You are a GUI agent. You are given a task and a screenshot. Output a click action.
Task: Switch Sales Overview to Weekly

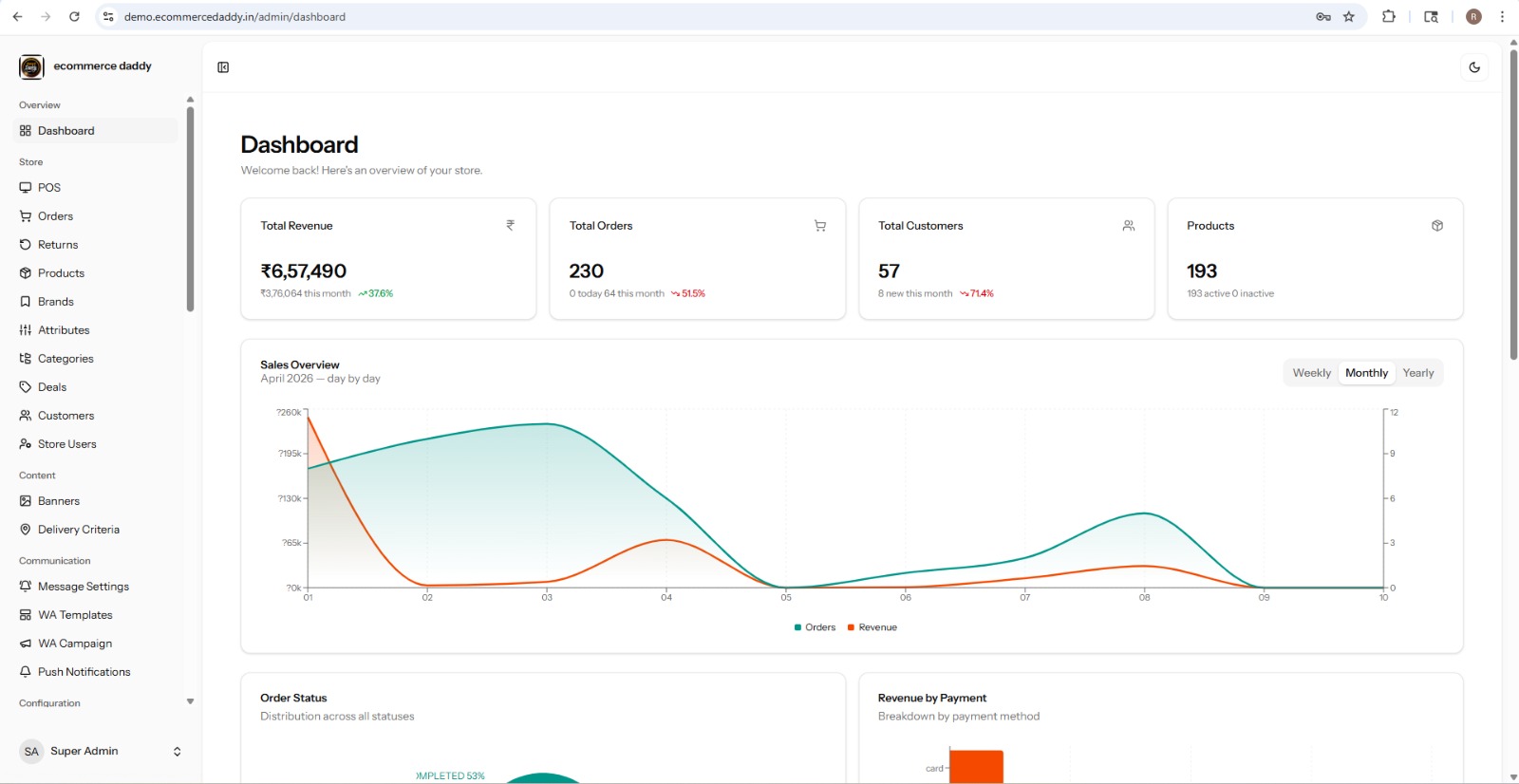point(1311,373)
